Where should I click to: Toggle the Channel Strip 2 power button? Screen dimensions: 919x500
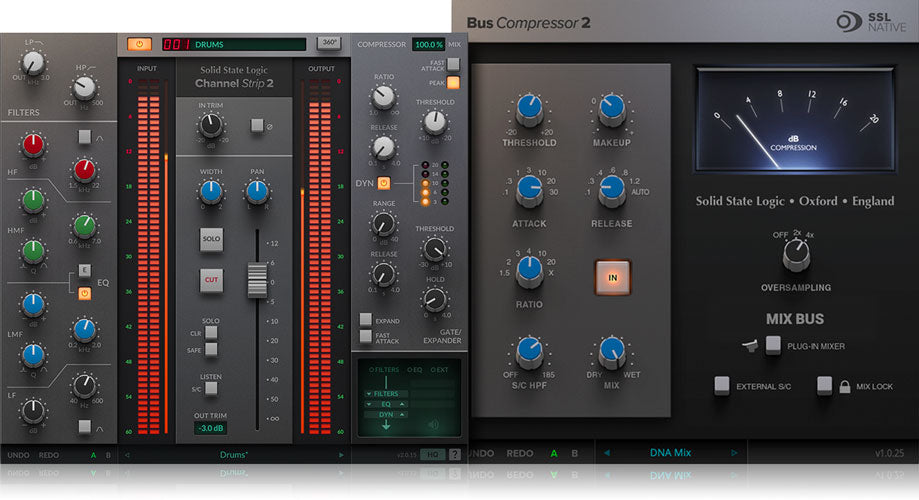tap(139, 44)
